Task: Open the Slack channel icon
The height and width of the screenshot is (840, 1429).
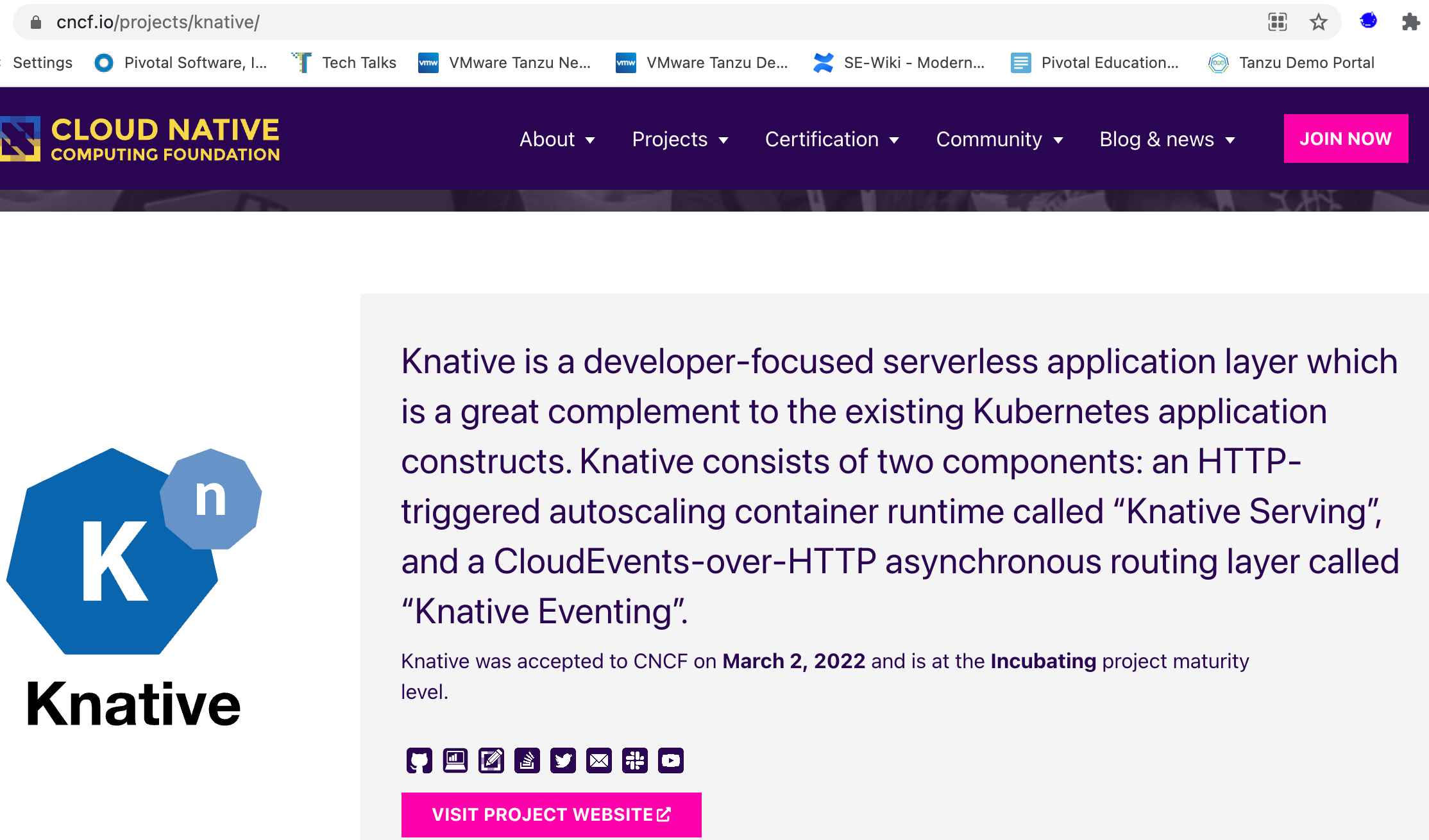Action: pos(634,760)
